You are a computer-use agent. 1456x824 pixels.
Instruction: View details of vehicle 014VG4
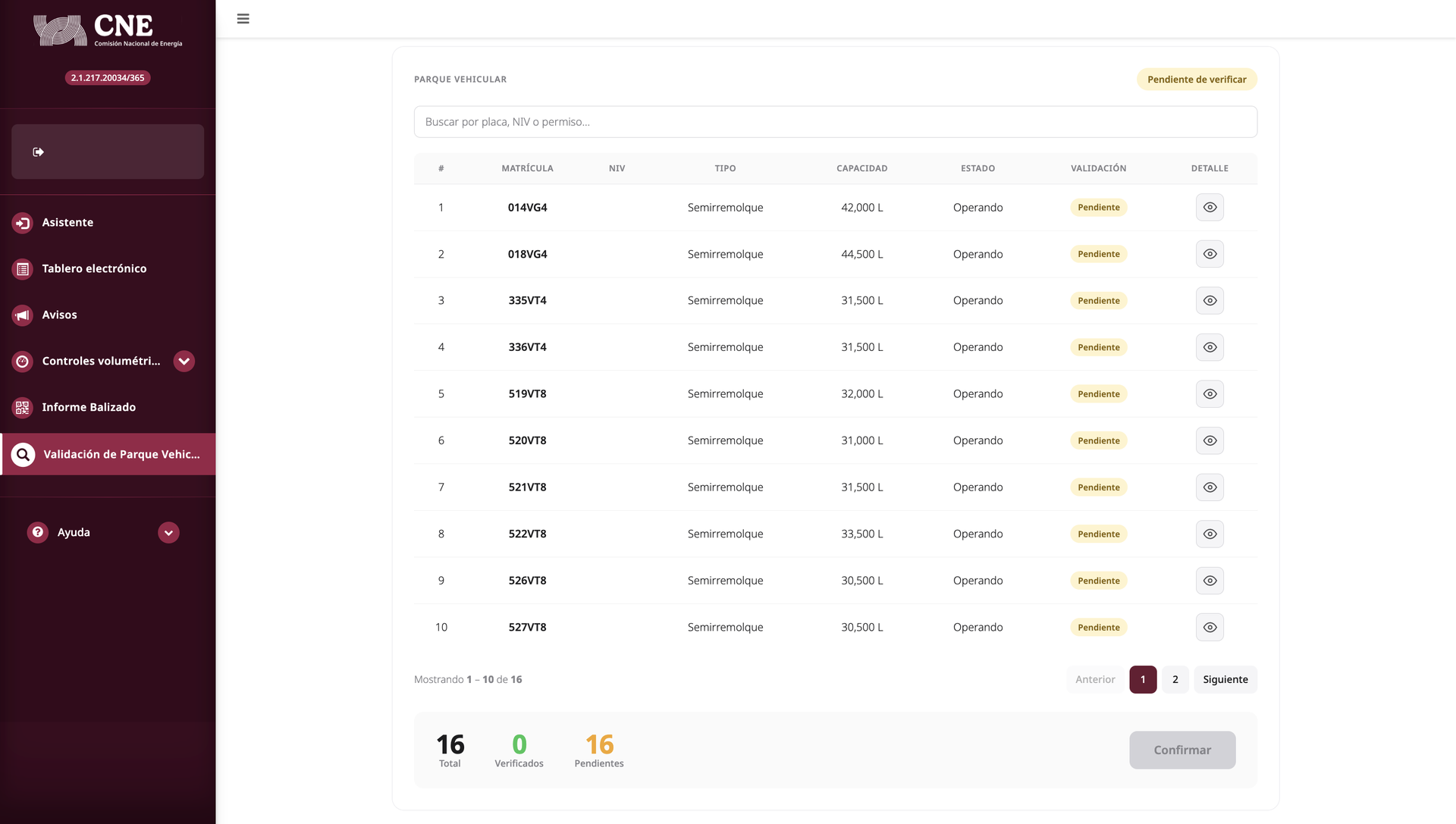[1210, 208]
